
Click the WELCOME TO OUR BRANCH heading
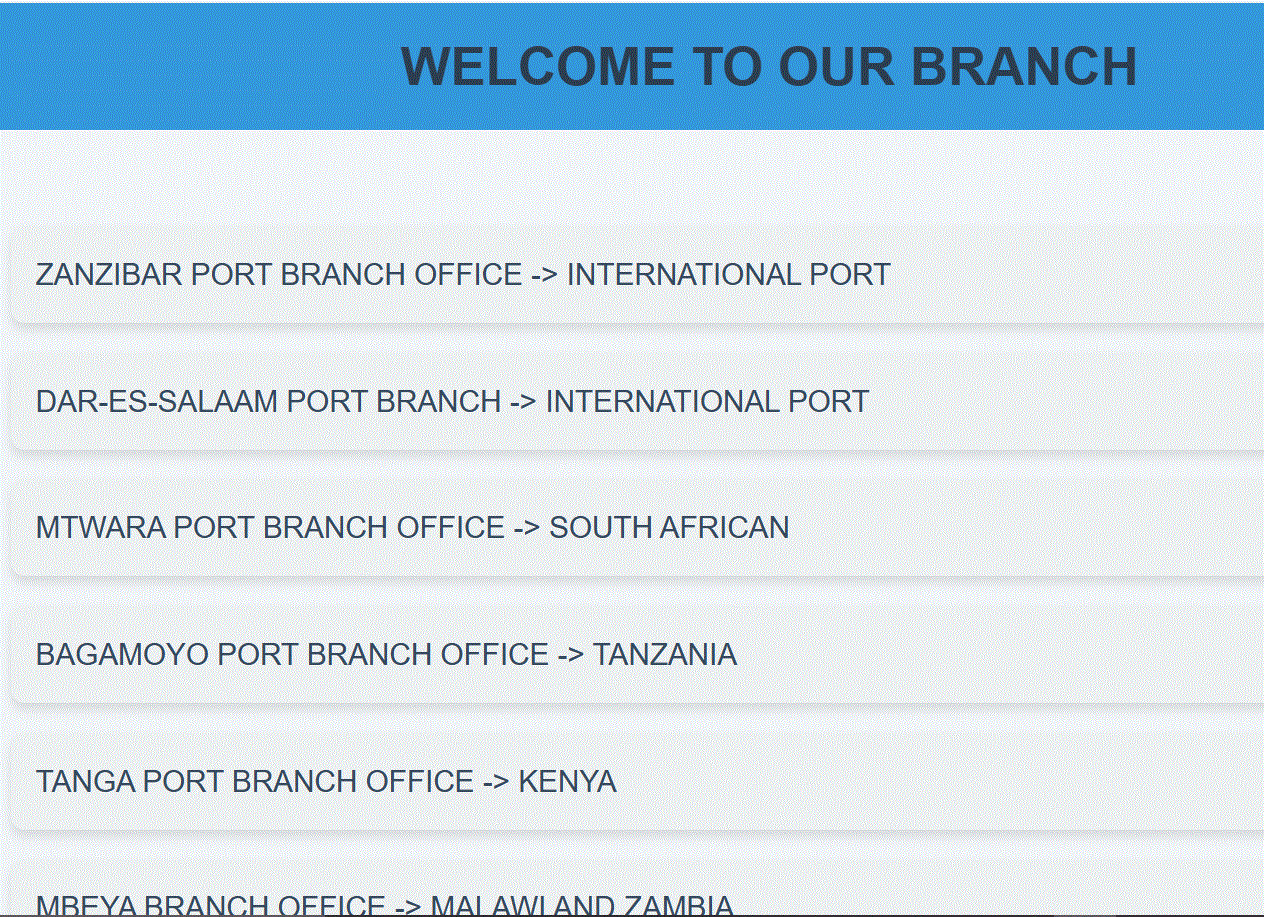pos(768,67)
